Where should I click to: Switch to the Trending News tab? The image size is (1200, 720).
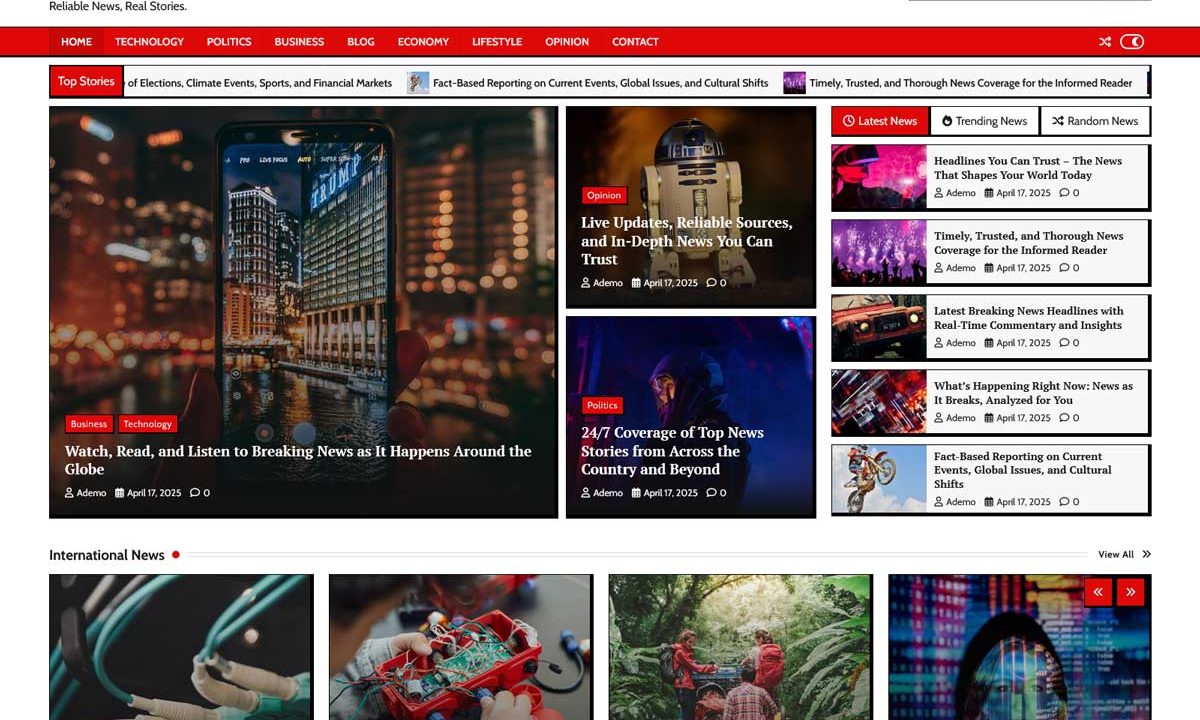[x=984, y=121]
